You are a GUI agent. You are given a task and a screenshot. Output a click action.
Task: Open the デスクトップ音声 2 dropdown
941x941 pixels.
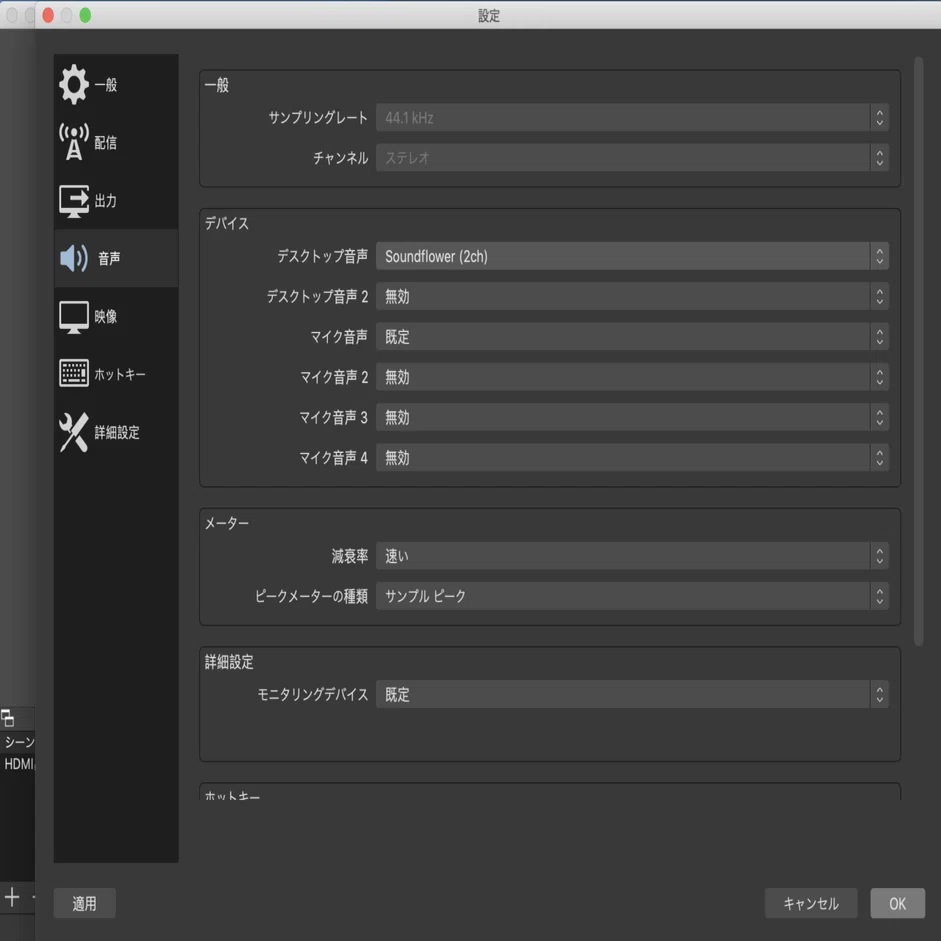tap(632, 296)
